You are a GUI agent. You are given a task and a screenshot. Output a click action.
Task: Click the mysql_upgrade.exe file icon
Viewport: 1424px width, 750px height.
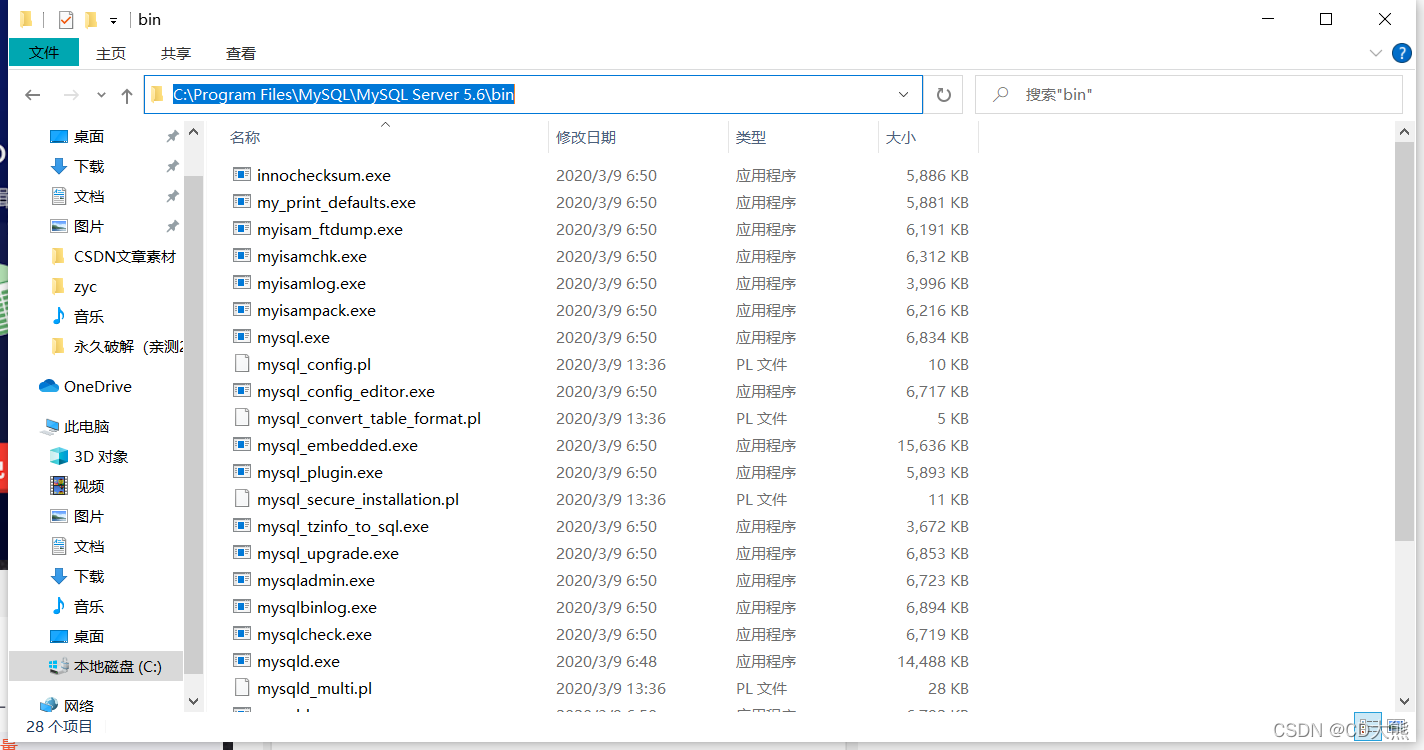click(241, 553)
